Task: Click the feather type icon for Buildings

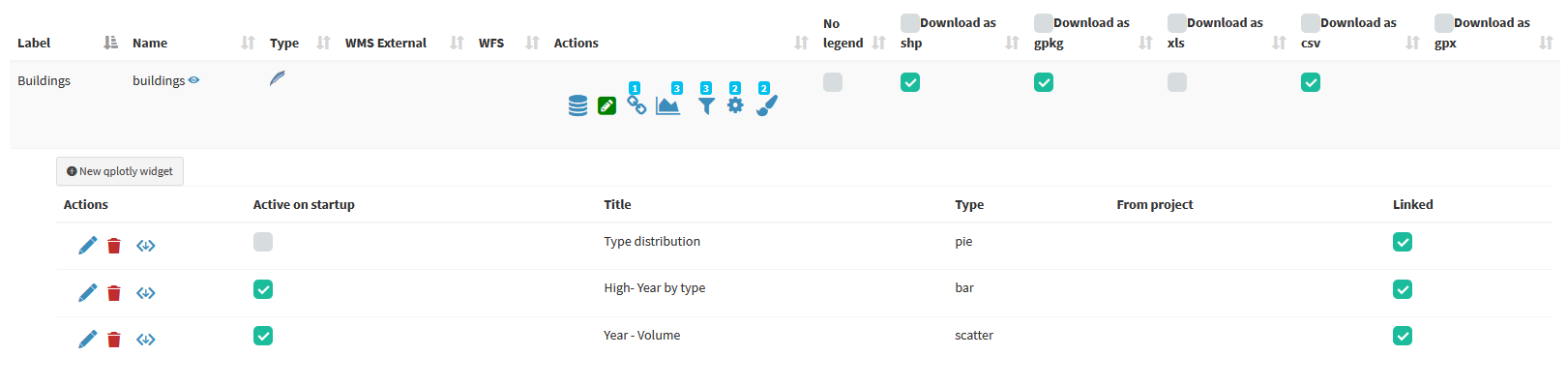Action: coord(278,78)
